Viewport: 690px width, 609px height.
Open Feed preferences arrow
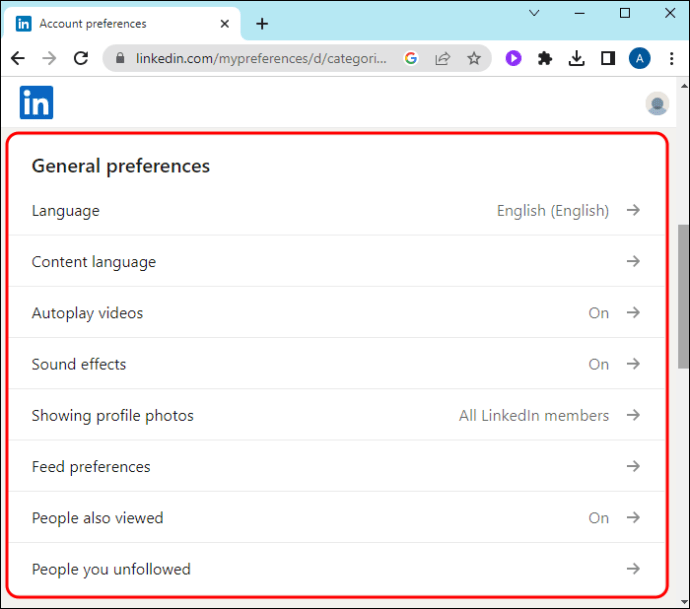pyautogui.click(x=633, y=466)
